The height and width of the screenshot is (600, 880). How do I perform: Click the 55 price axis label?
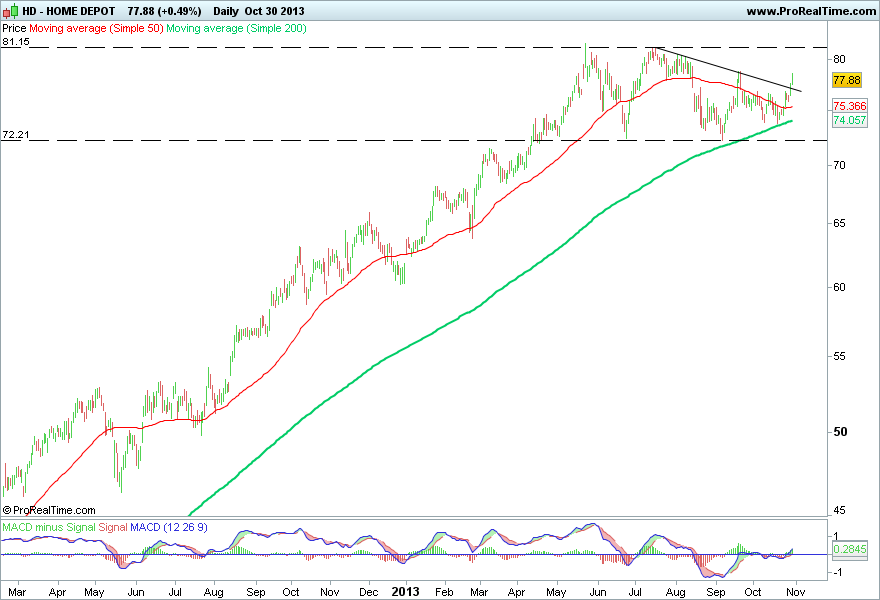pyautogui.click(x=840, y=356)
